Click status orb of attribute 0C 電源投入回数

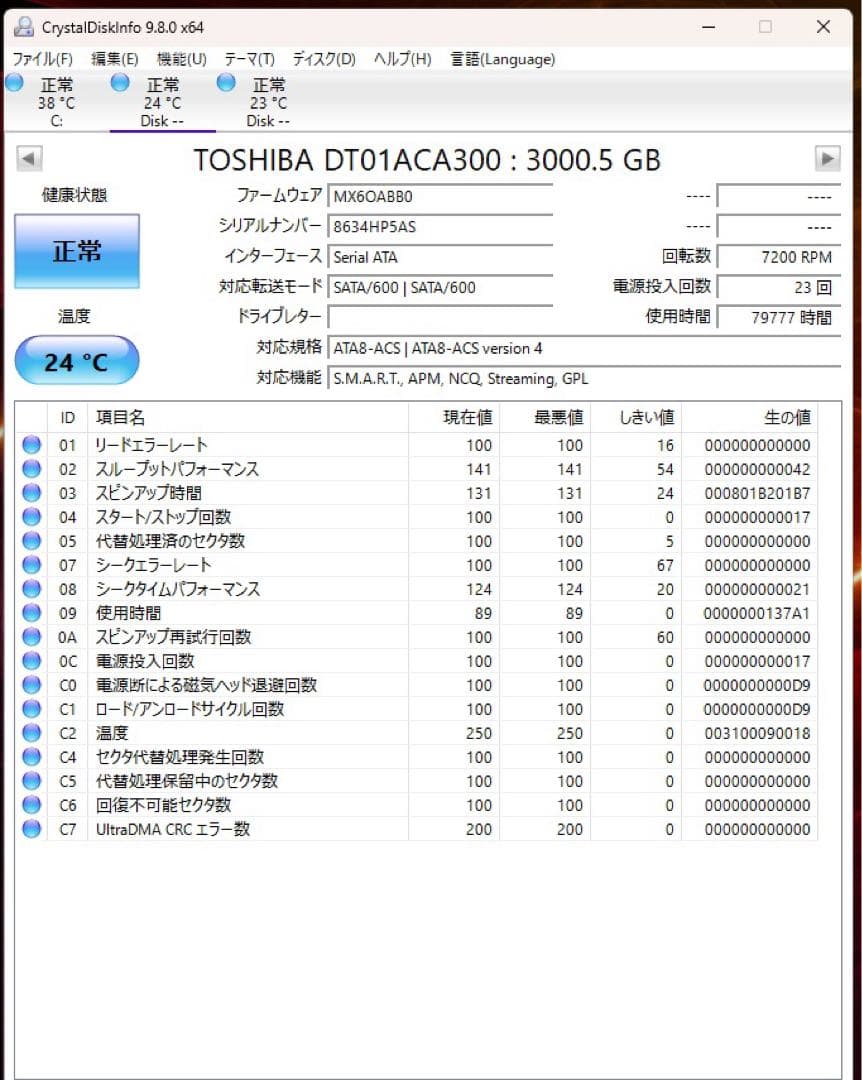coord(32,661)
